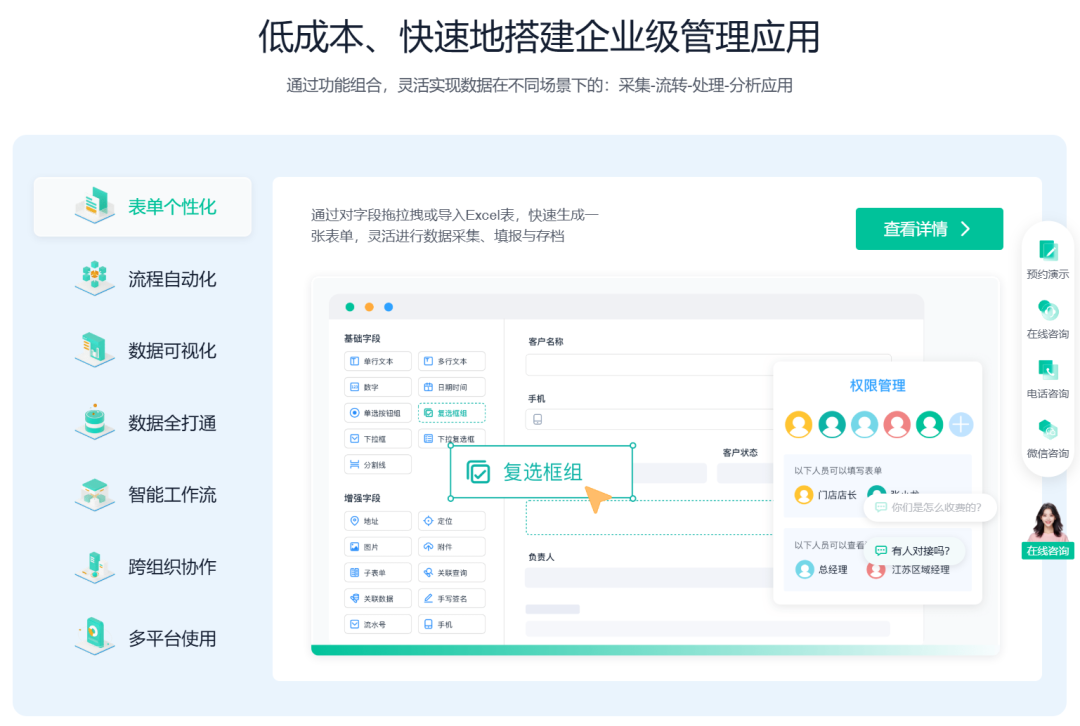
Task: Select the 下拉复选框 multi-select dropdown field
Action: coord(452,438)
